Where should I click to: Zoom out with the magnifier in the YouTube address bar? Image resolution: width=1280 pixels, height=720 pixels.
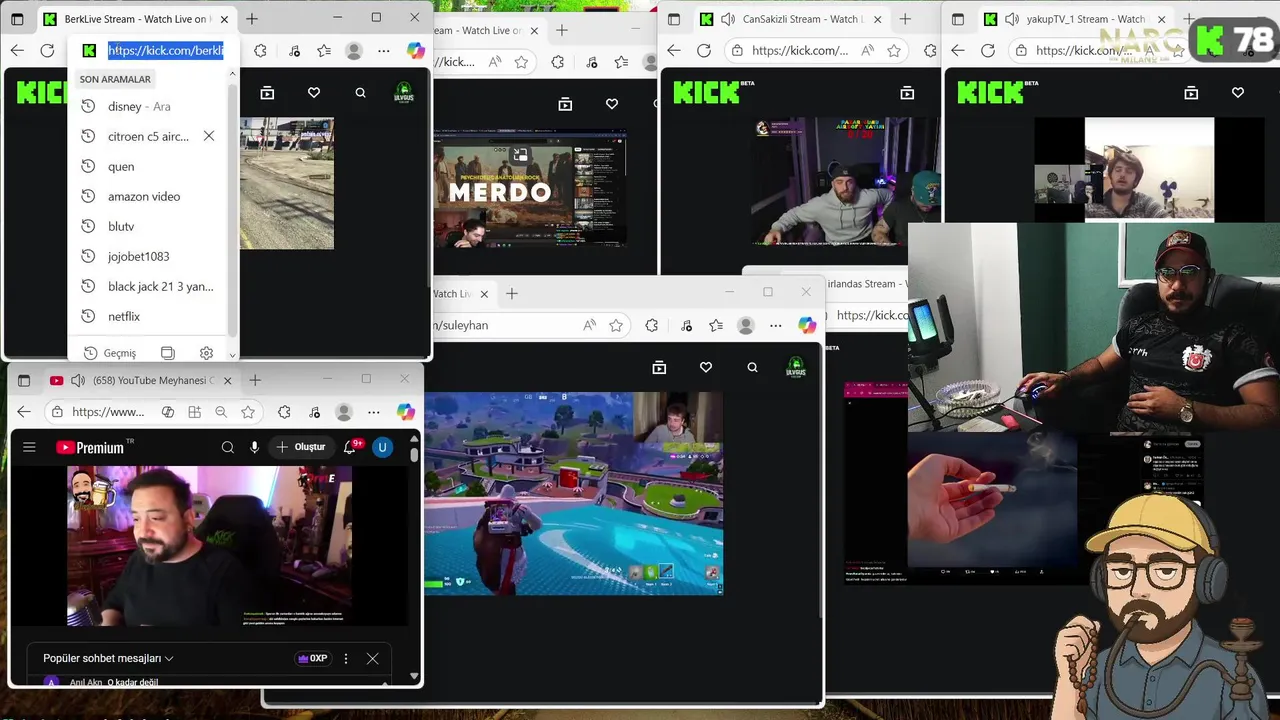click(x=221, y=411)
